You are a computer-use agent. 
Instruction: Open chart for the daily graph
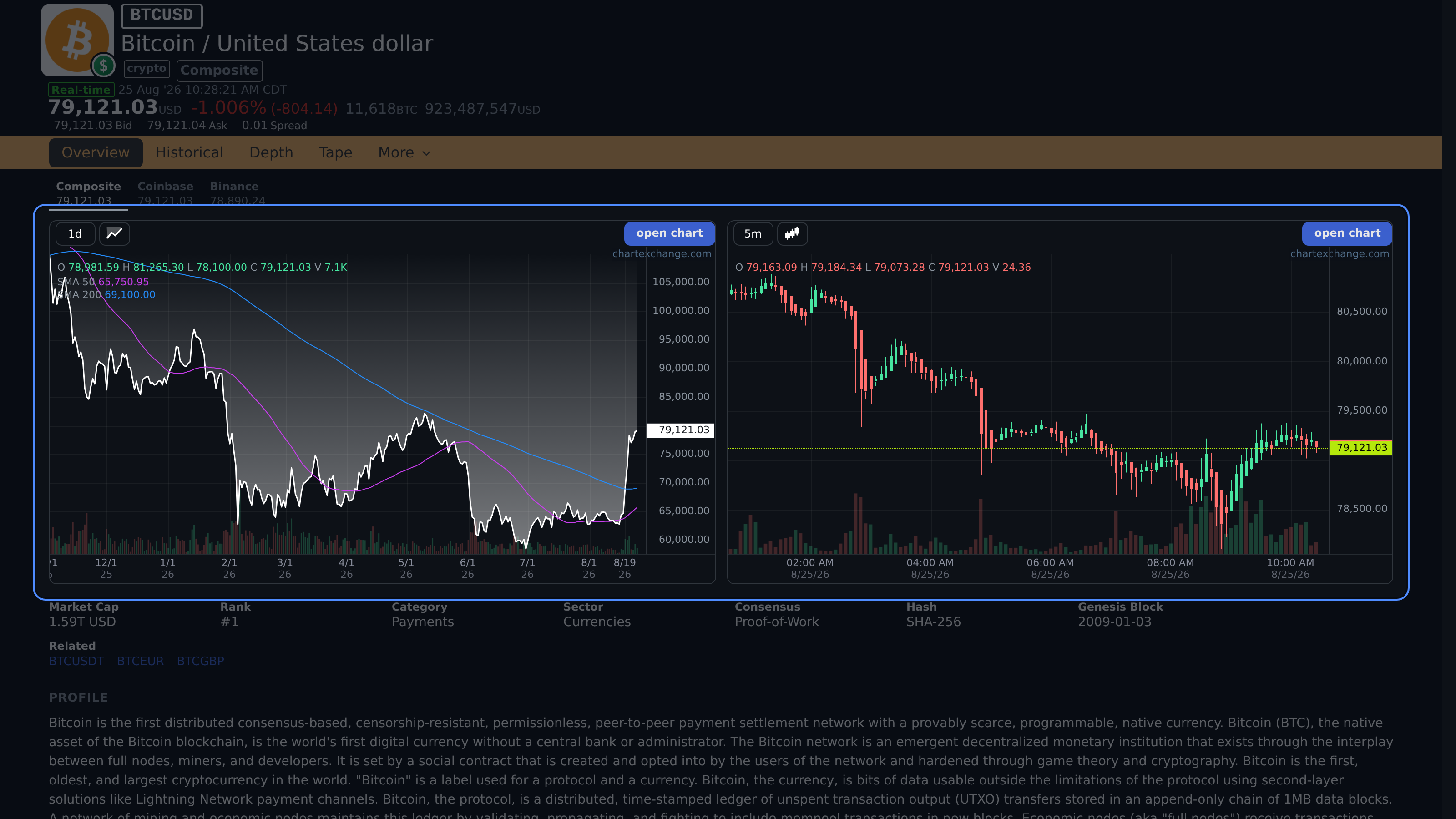669,233
